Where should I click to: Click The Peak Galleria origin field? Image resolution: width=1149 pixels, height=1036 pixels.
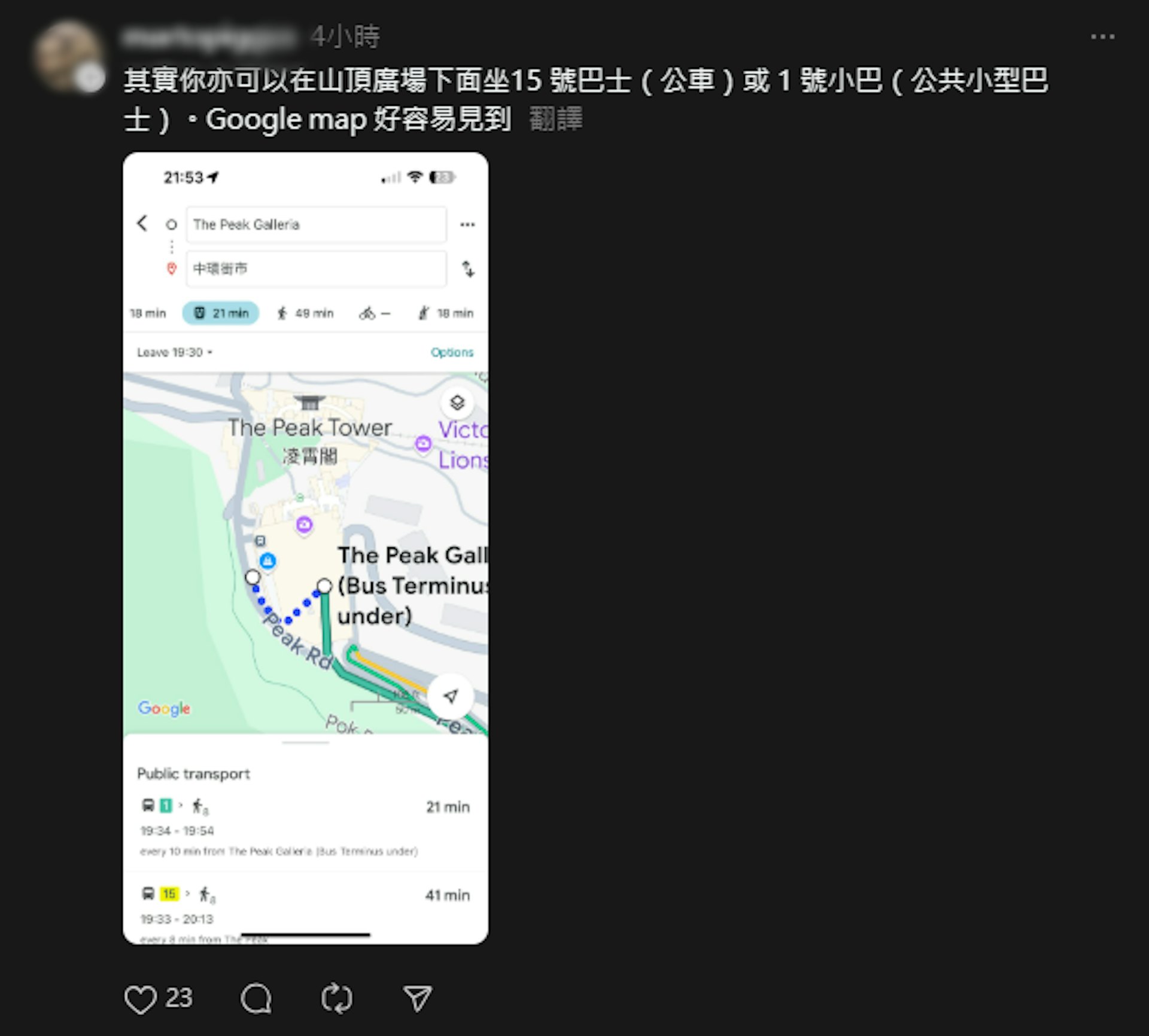[316, 224]
